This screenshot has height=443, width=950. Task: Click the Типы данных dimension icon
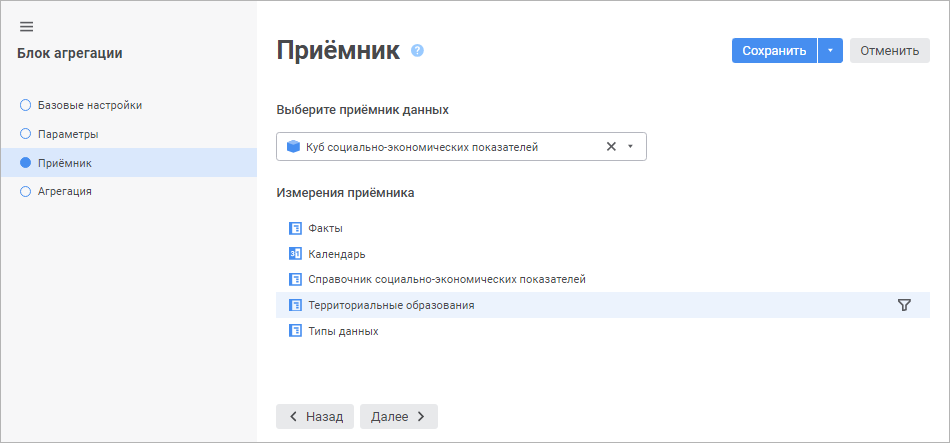[295, 331]
